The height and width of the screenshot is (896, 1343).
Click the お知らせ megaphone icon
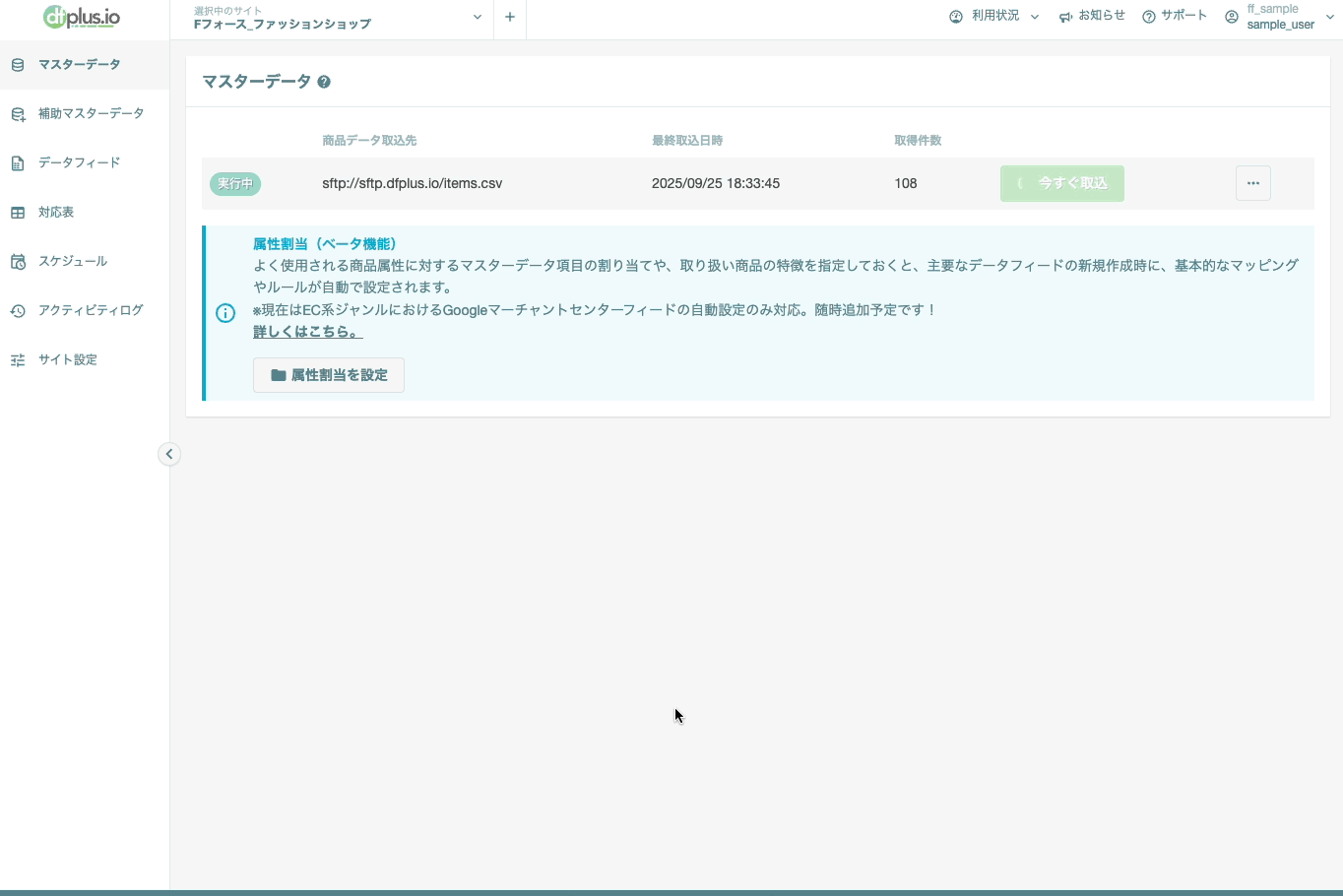1065,17
